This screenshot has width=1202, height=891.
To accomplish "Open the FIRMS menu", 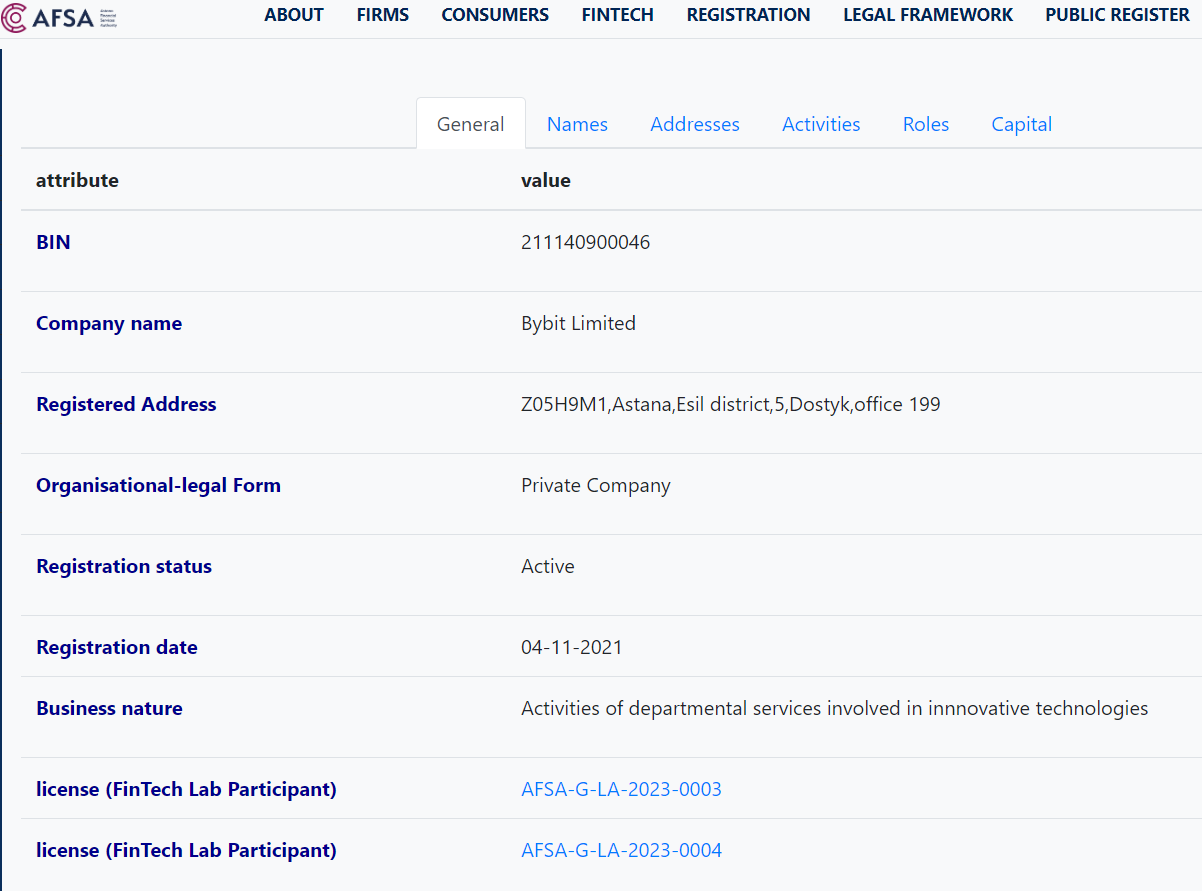I will [x=383, y=15].
